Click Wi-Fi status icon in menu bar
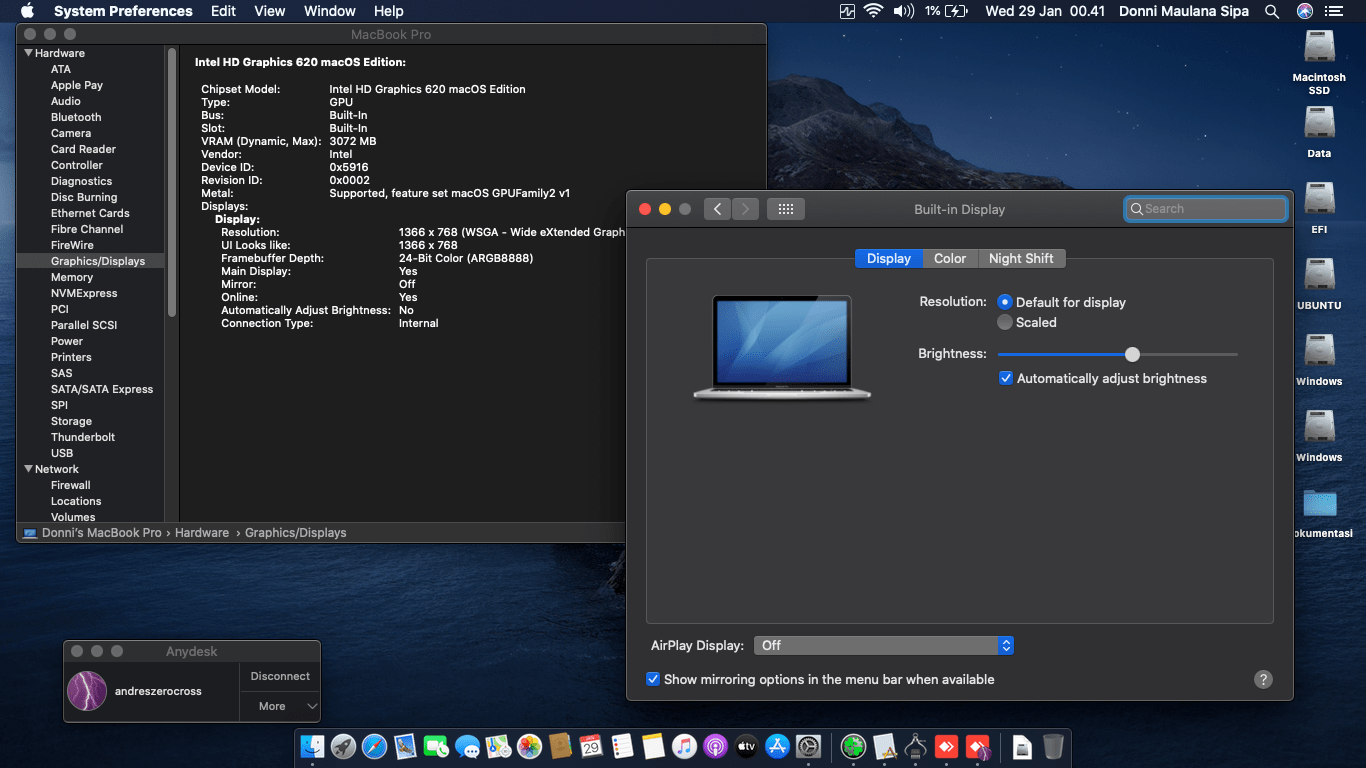The width and height of the screenshot is (1366, 768). [873, 11]
